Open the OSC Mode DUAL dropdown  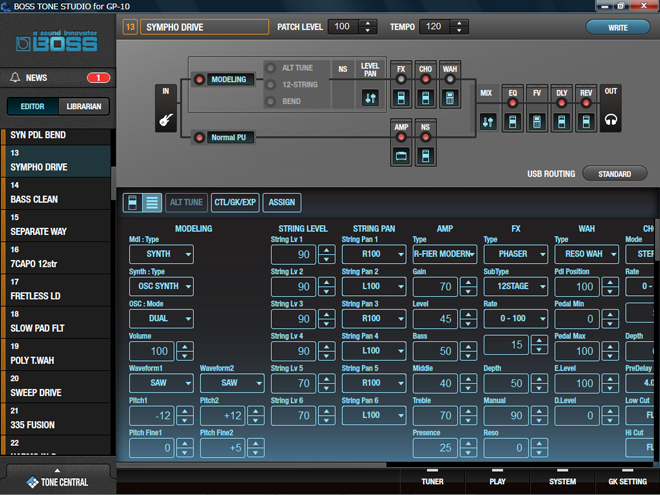pos(161,319)
